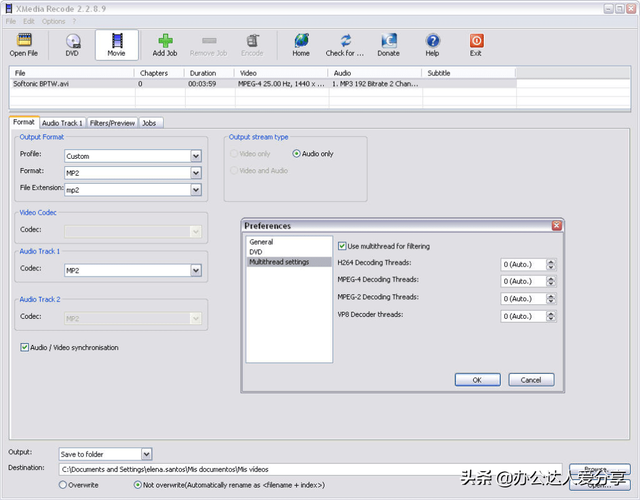This screenshot has width=640, height=500.
Task: Open the File menu
Action: tap(11, 21)
